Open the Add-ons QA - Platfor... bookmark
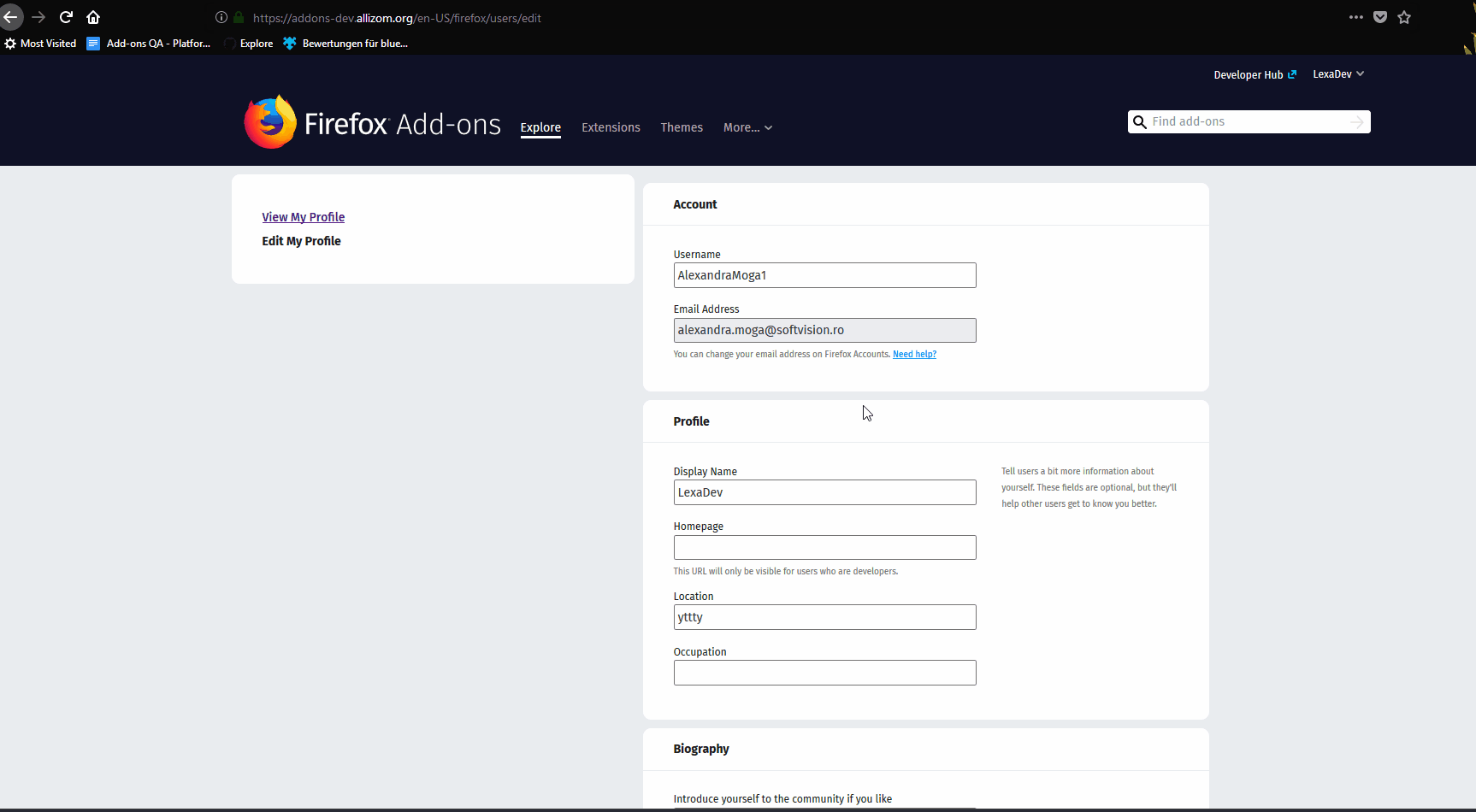This screenshot has height=812, width=1476. (148, 44)
